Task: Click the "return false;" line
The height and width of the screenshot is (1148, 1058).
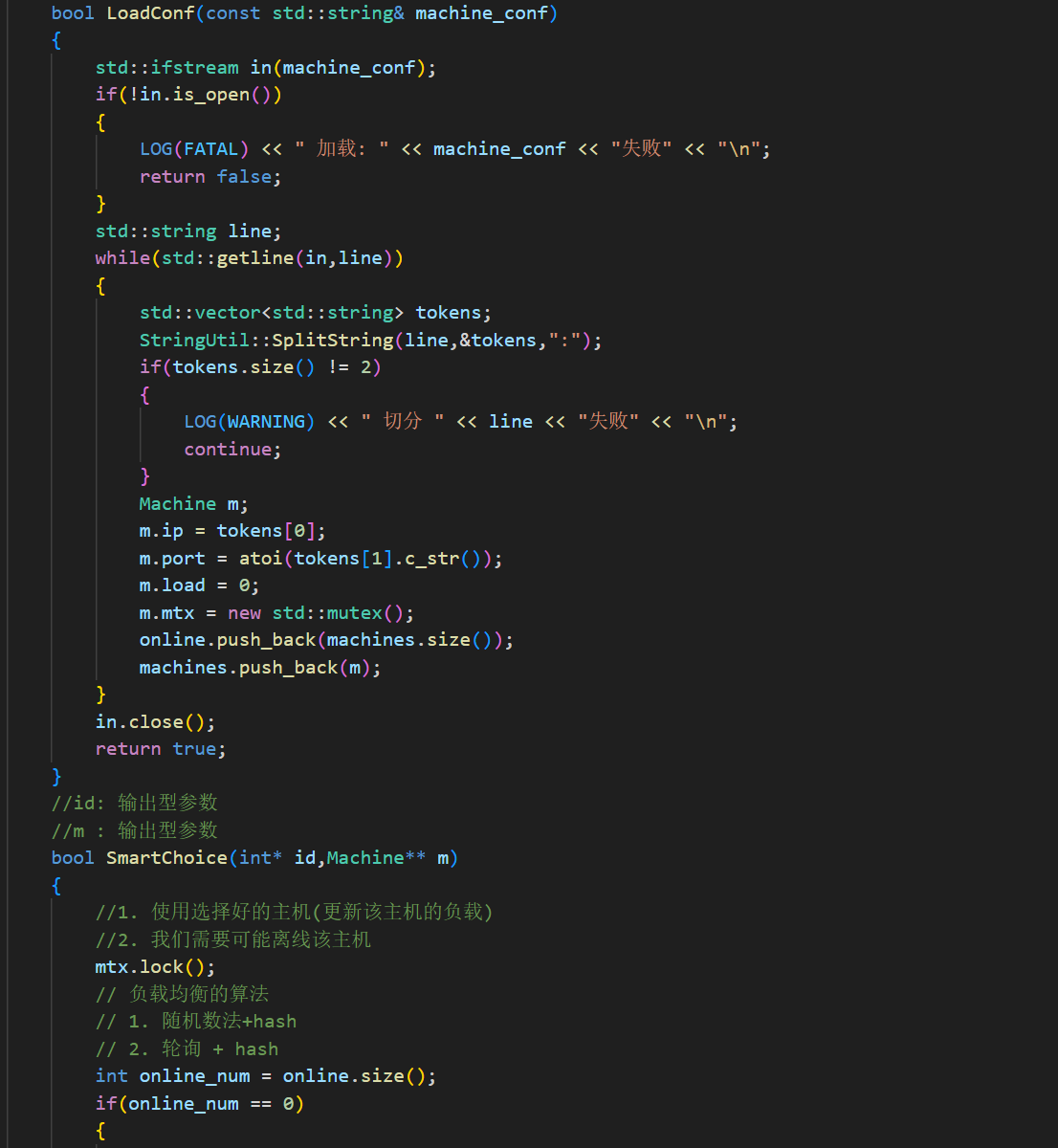Action: point(210,177)
